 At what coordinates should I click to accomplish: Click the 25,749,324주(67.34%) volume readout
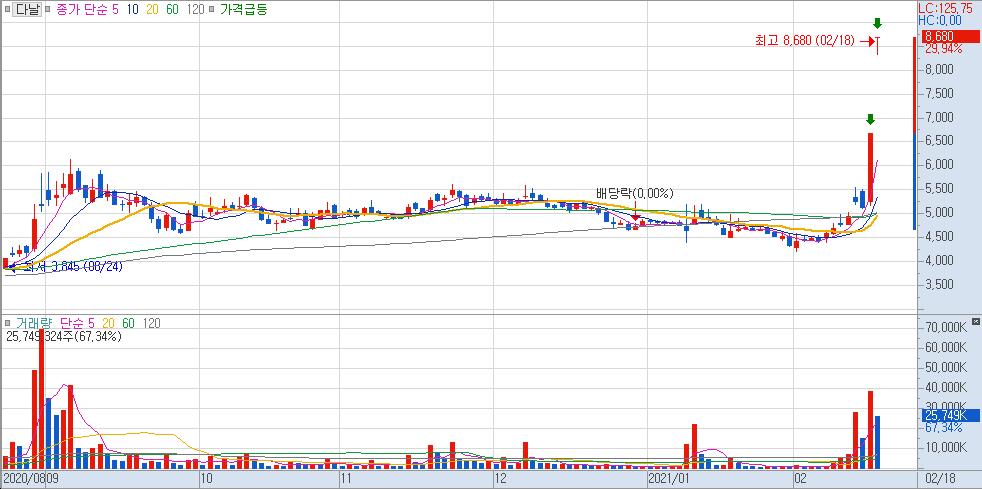(63, 337)
